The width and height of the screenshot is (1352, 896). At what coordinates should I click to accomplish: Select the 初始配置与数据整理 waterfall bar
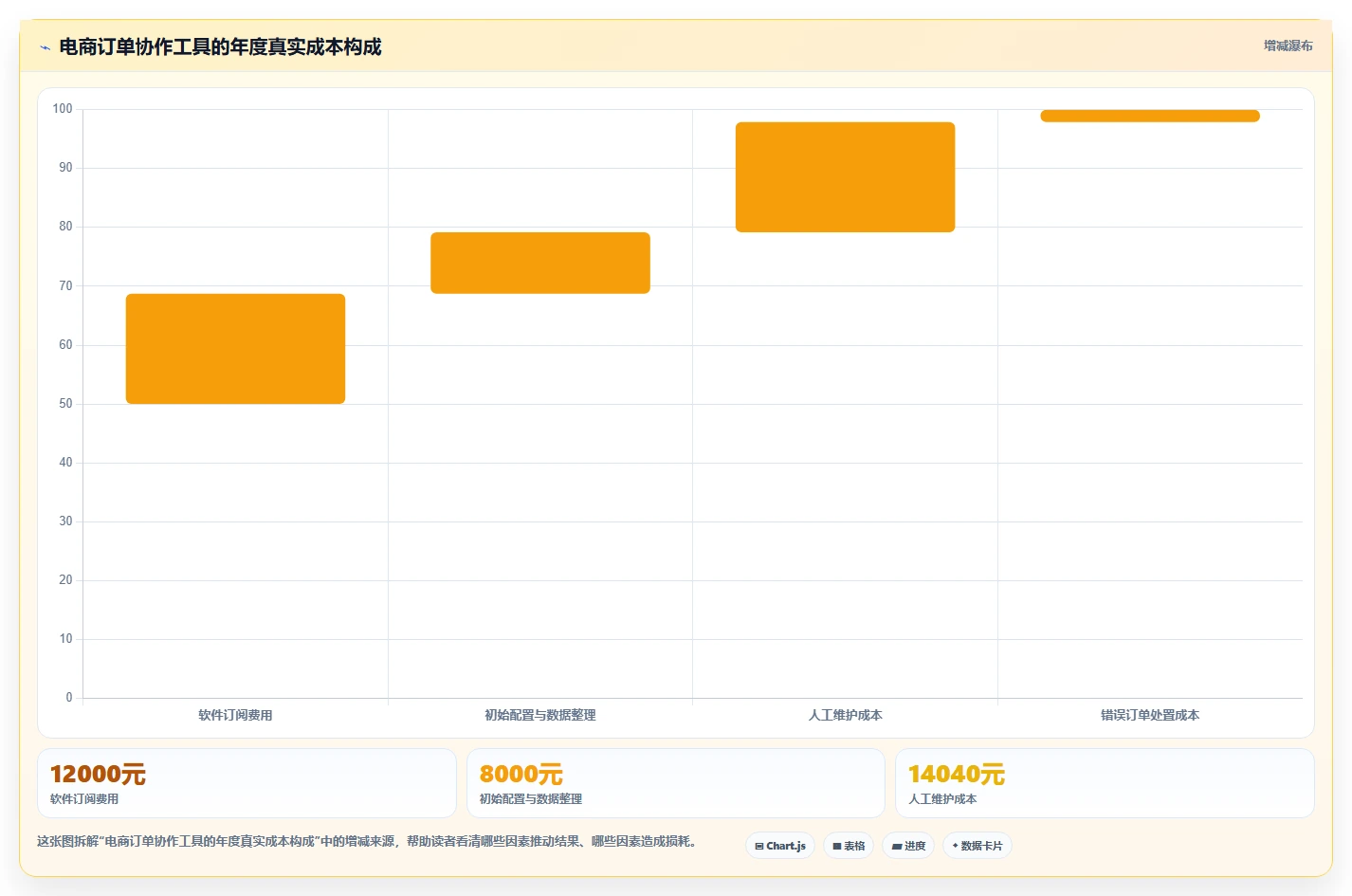[x=540, y=263]
